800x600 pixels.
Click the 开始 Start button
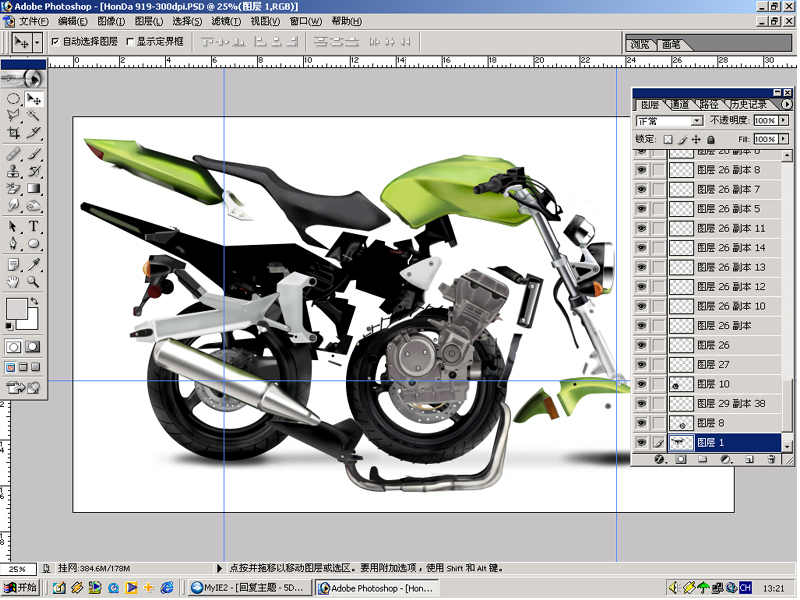pyautogui.click(x=20, y=588)
